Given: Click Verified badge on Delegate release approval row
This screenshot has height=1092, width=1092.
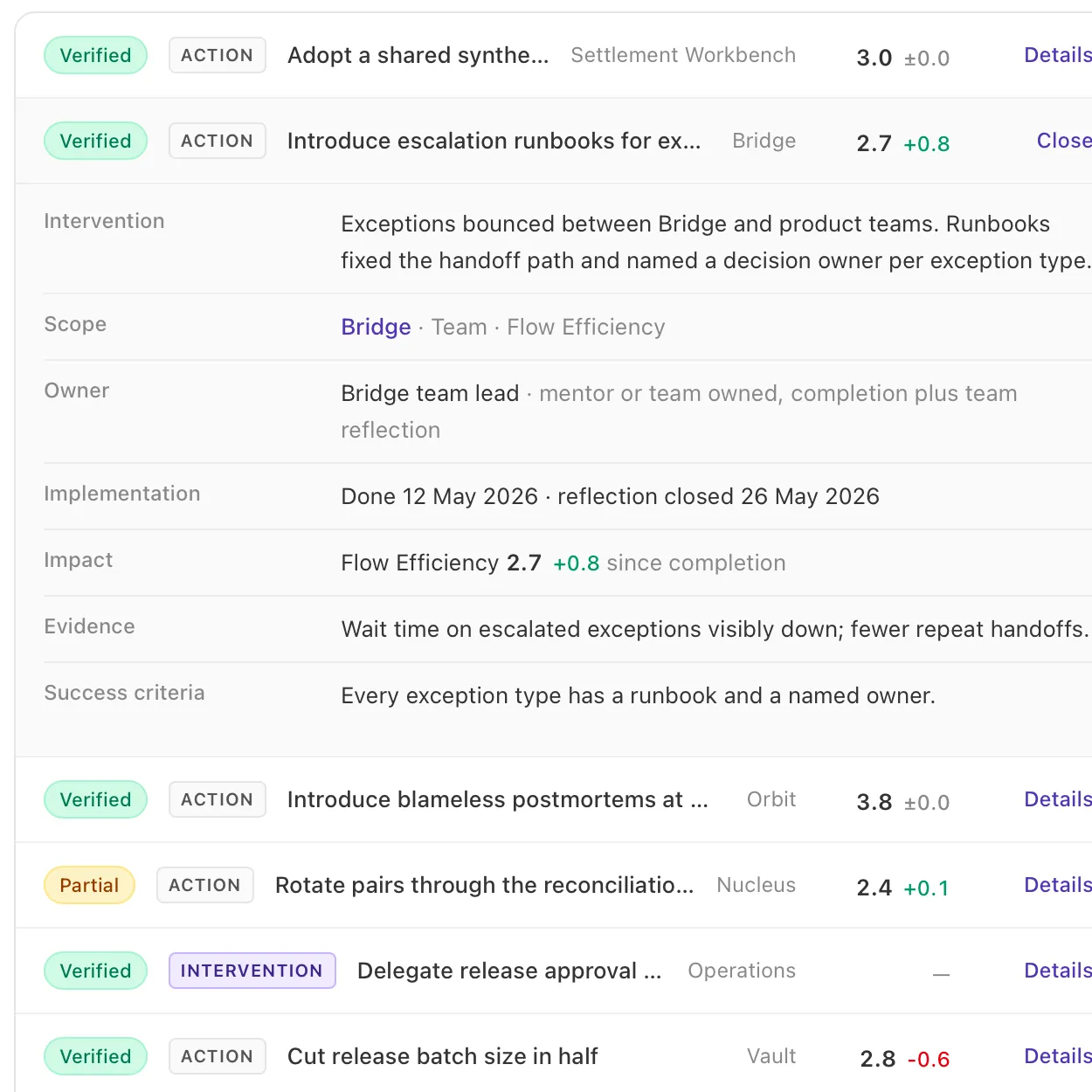Looking at the screenshot, I should (95, 971).
